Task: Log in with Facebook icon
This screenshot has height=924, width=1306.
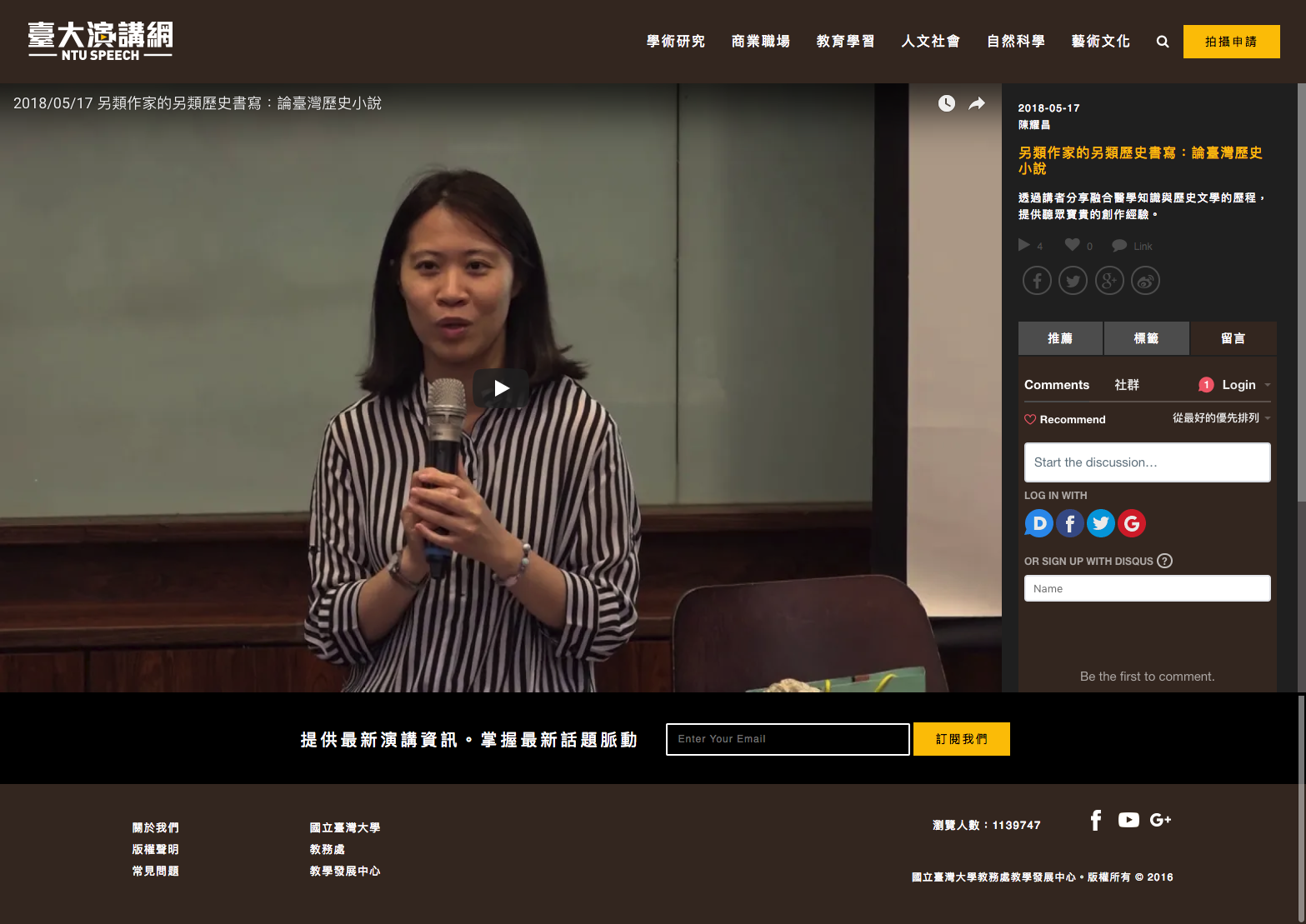Action: coord(1070,523)
